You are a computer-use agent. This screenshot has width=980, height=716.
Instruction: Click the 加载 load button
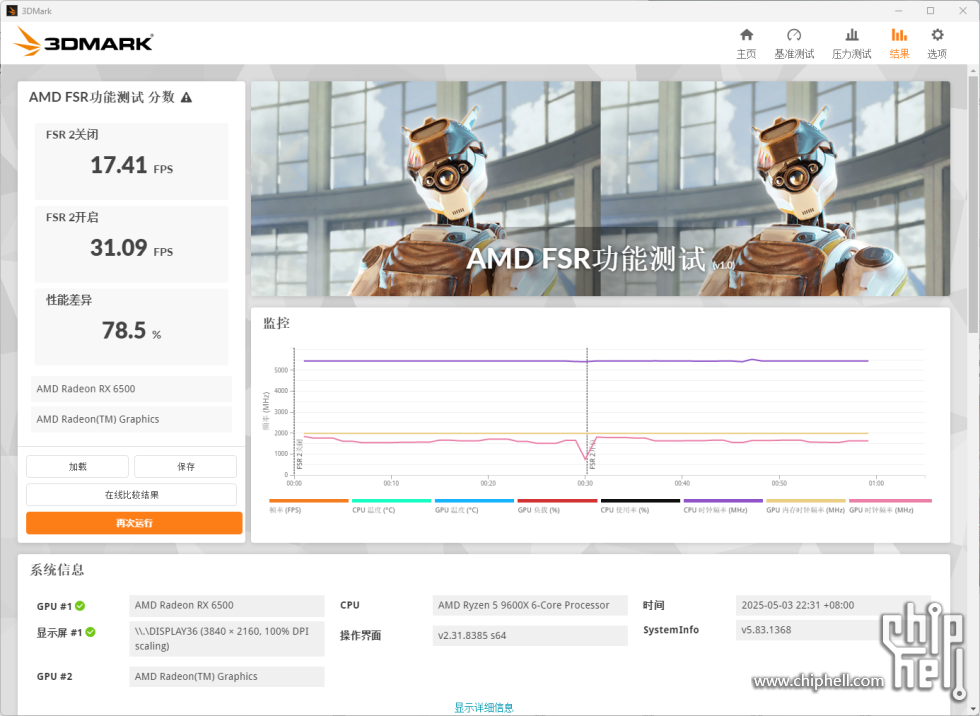pos(78,467)
